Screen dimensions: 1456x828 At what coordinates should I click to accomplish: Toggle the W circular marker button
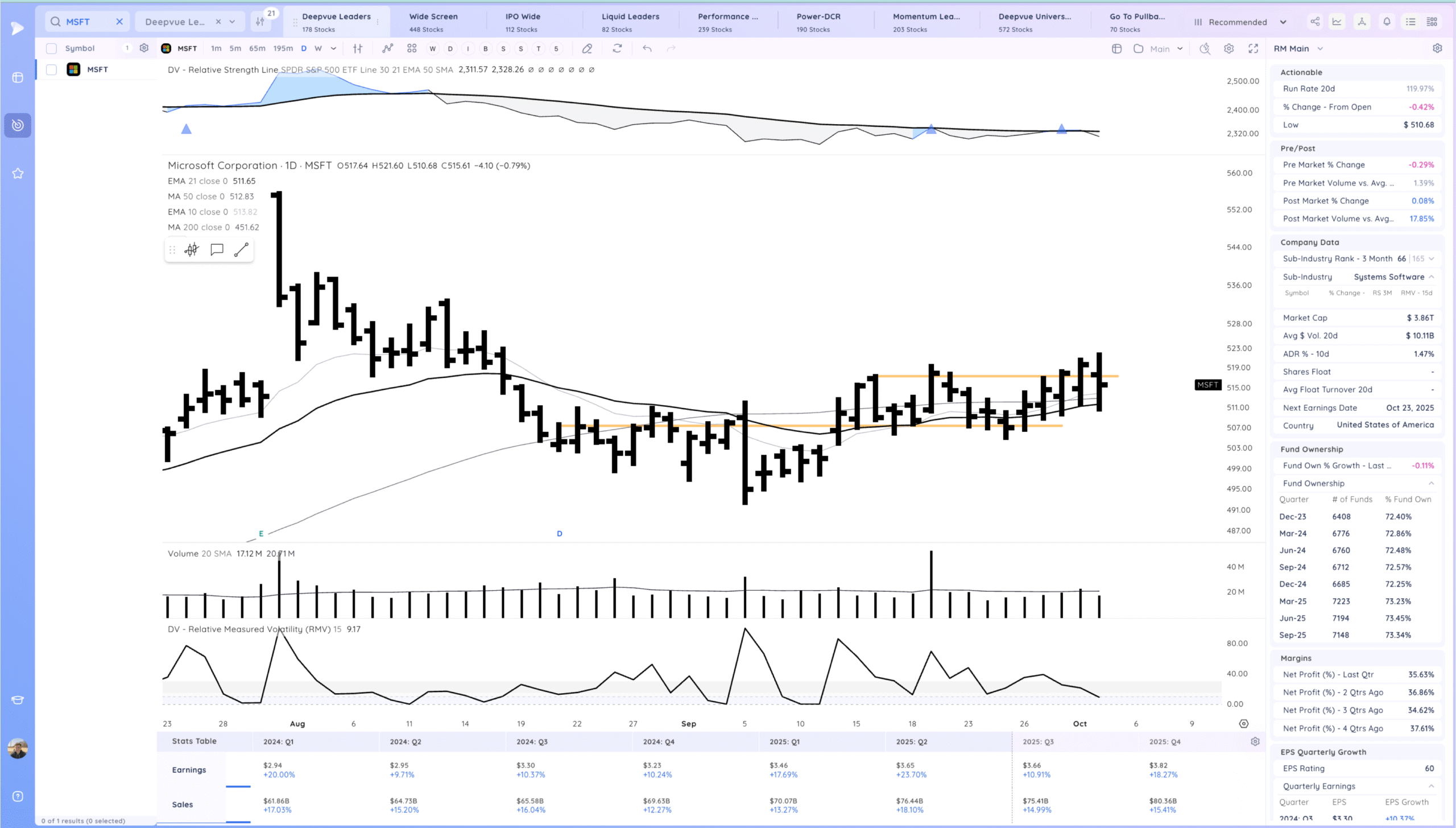click(x=432, y=49)
